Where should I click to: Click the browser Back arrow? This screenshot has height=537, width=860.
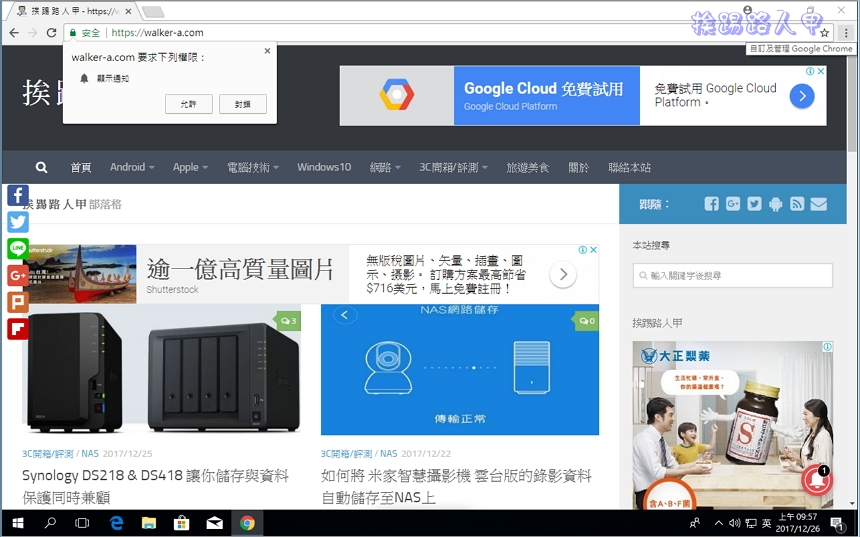14,32
